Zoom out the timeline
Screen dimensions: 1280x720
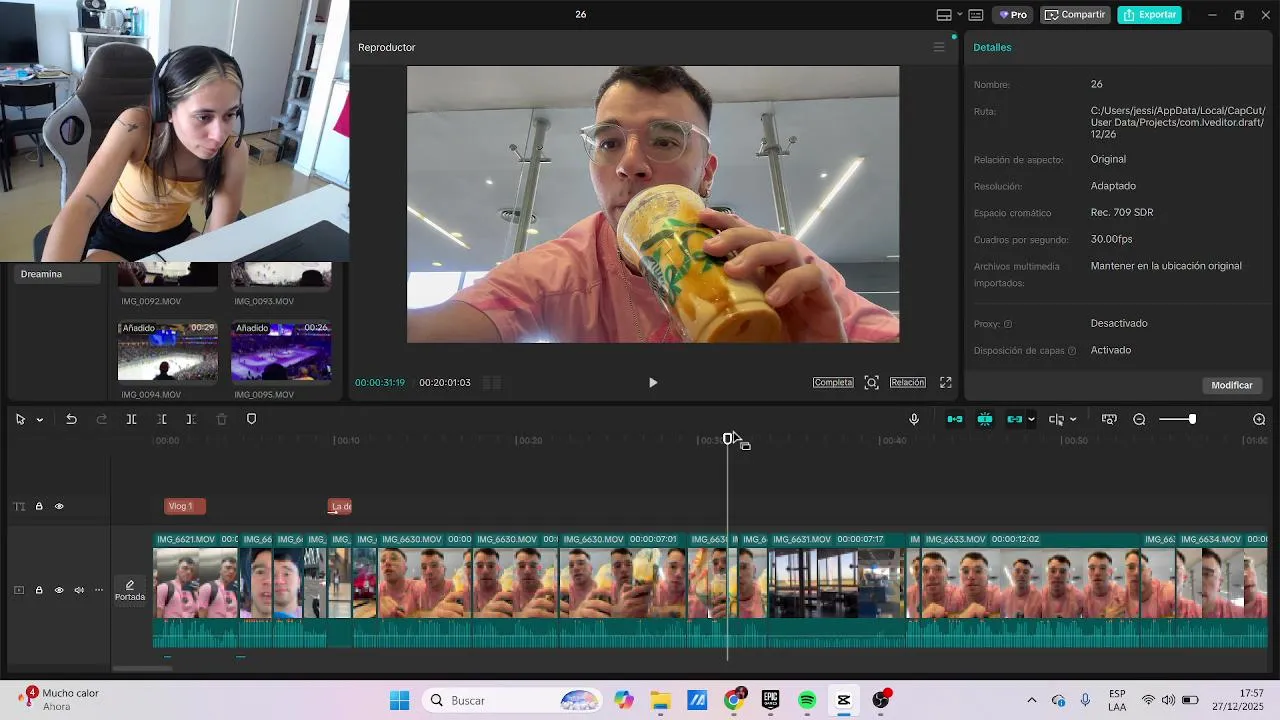click(1139, 419)
